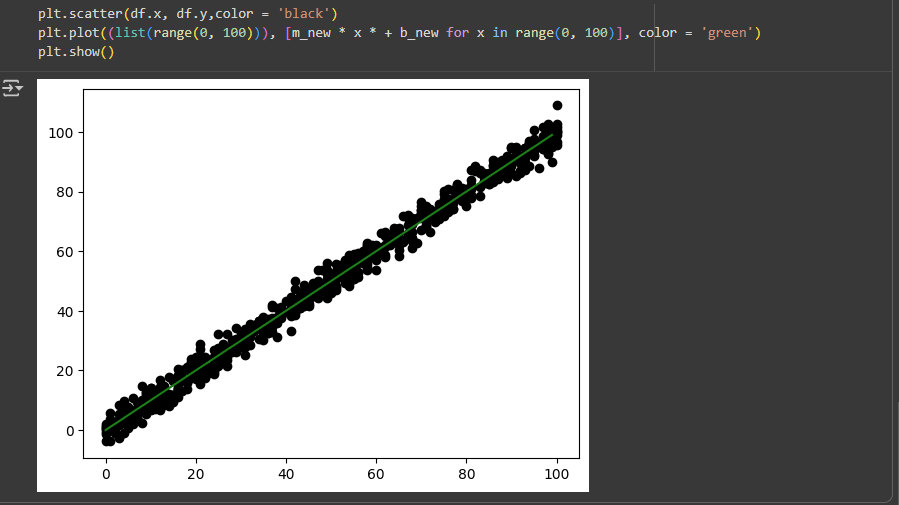Click x-axis label 80
Image resolution: width=899 pixels, height=505 pixels.
point(466,476)
